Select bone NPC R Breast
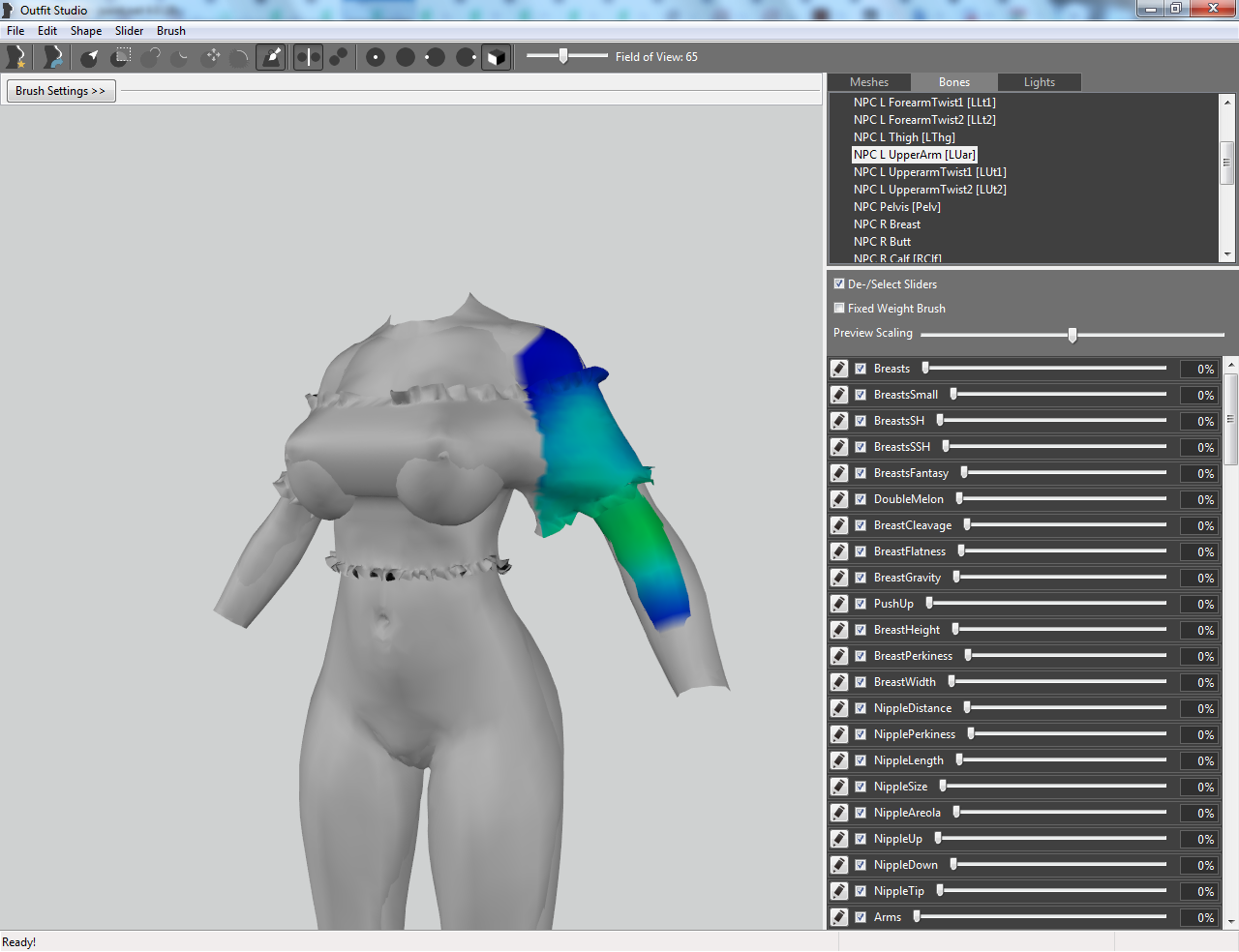 click(887, 224)
